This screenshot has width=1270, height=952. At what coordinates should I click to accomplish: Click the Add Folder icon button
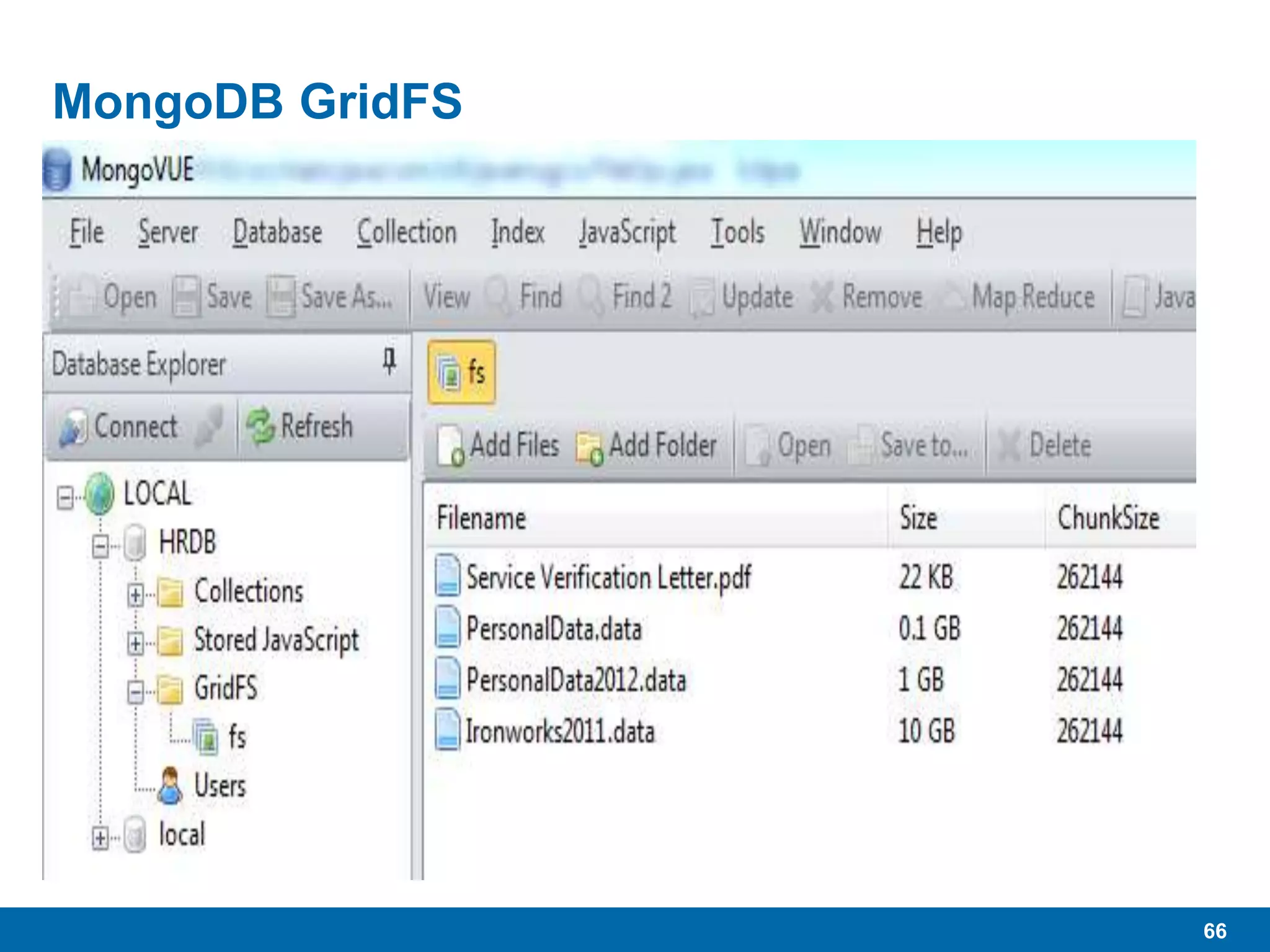coord(589,447)
